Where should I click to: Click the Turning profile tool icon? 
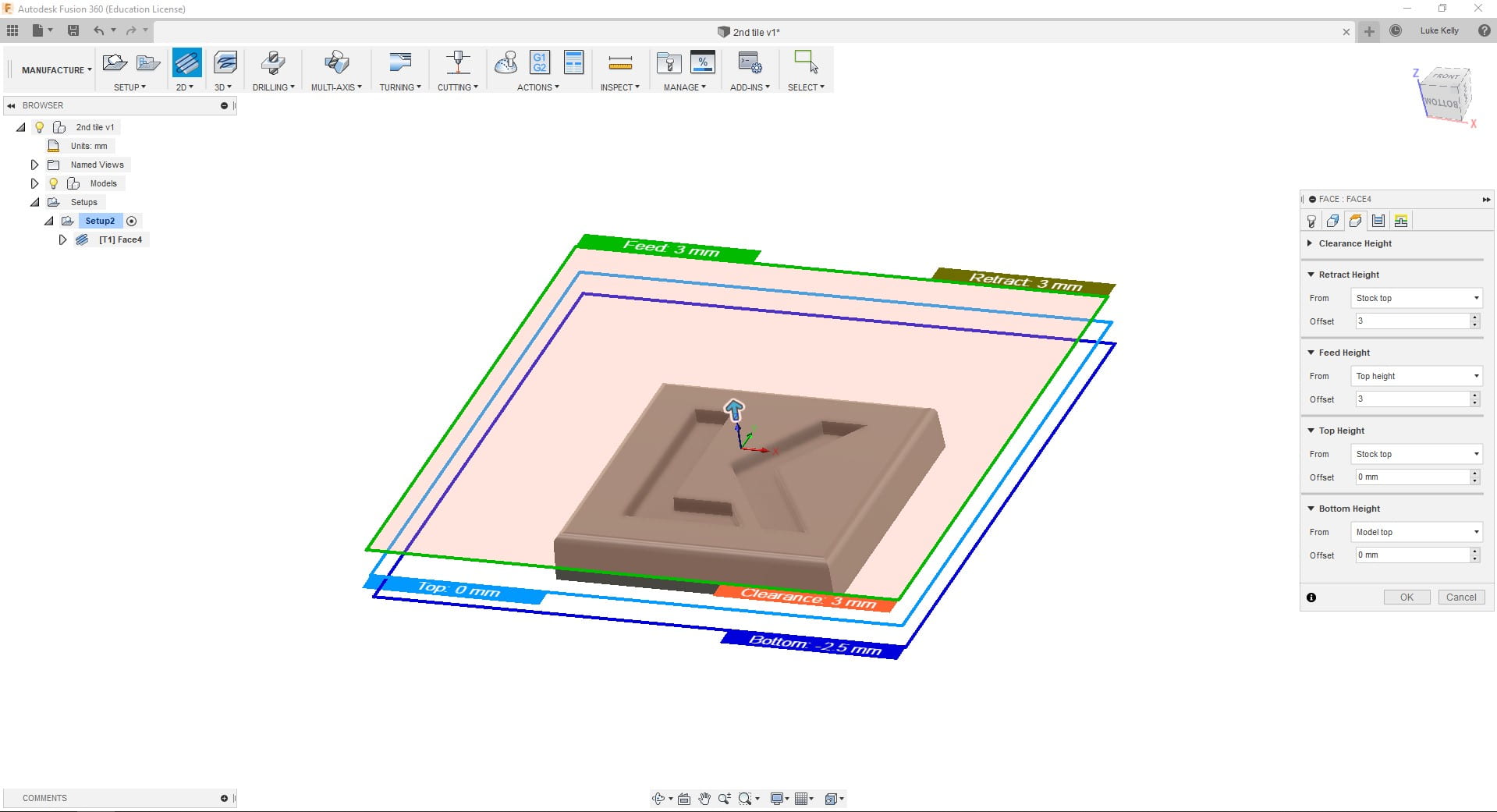click(x=399, y=62)
